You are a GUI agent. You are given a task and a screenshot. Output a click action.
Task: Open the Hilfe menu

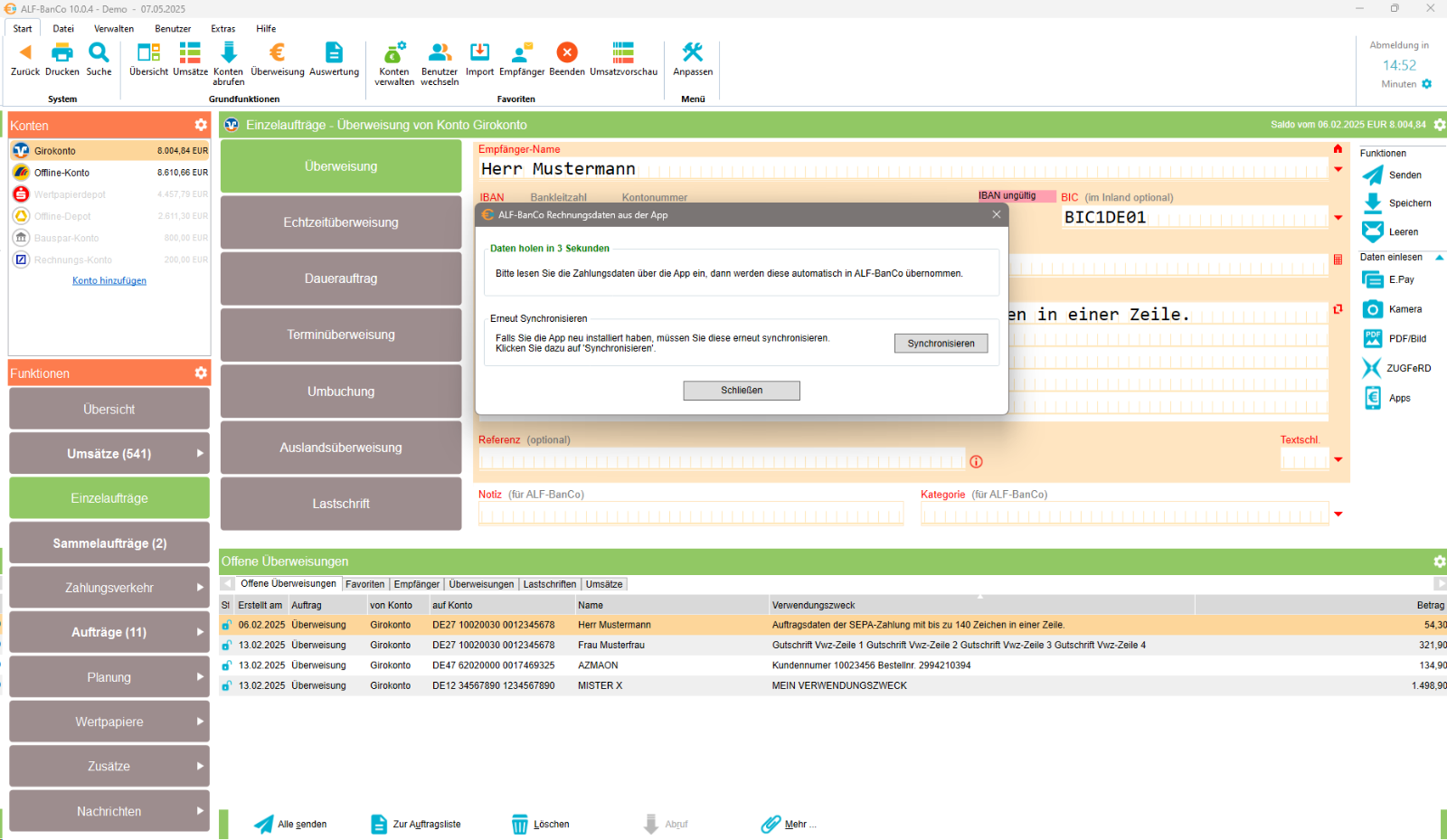266,29
